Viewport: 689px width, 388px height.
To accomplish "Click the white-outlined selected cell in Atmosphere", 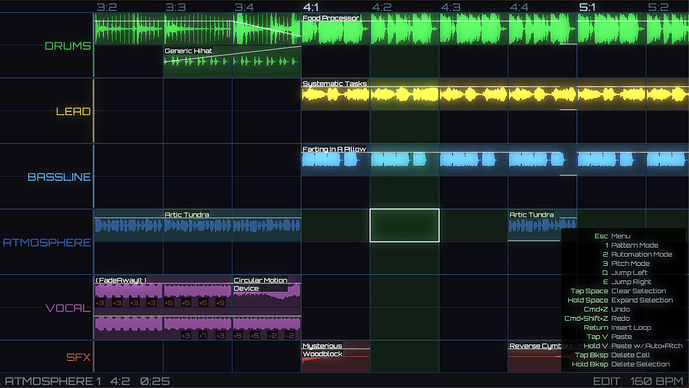I will [404, 225].
